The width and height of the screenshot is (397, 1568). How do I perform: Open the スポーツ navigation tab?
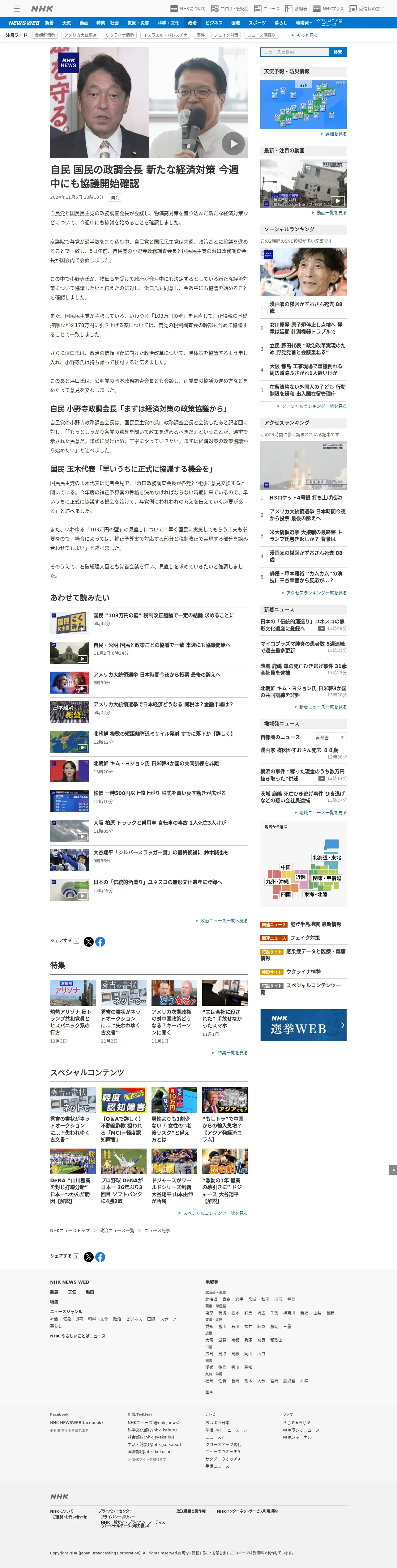pos(257,23)
